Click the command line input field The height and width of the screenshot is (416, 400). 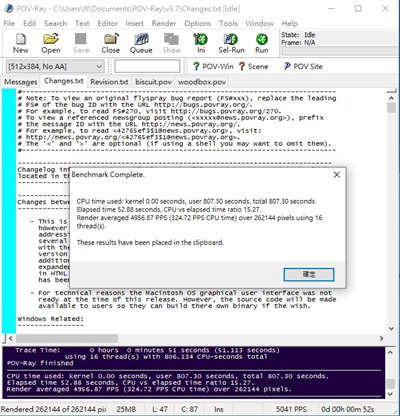pyautogui.click(x=147, y=66)
